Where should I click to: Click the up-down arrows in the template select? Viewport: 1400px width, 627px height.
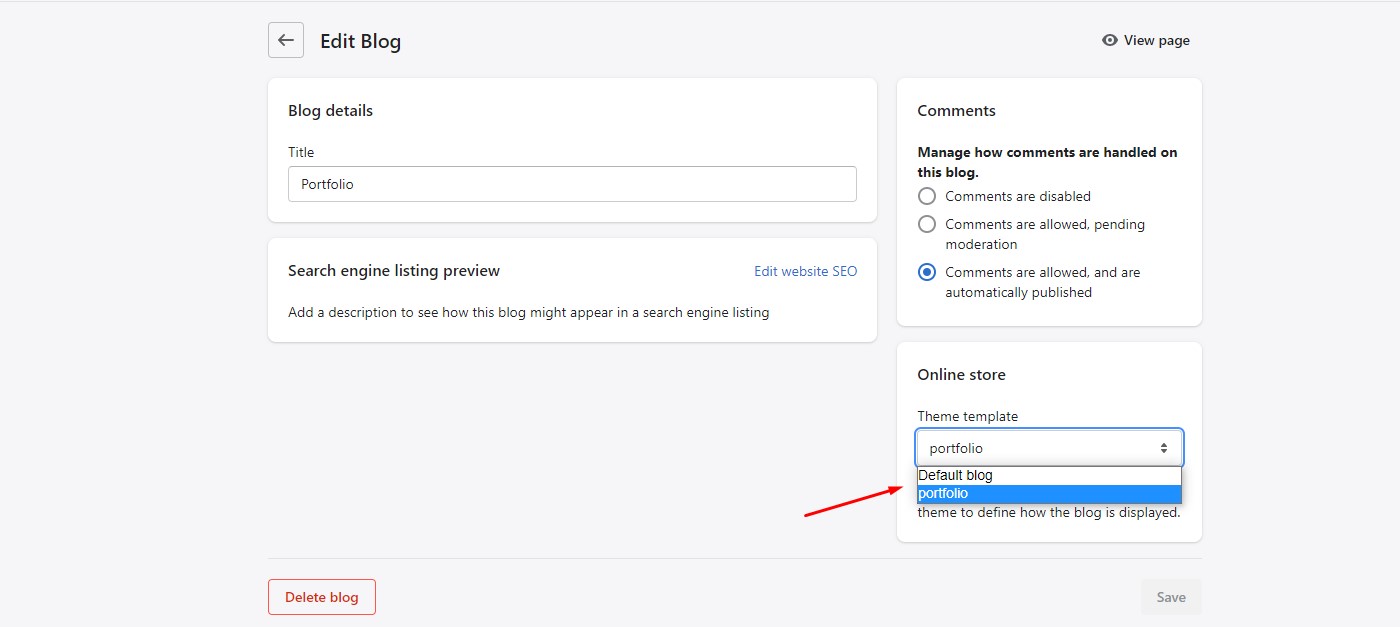(x=1164, y=448)
